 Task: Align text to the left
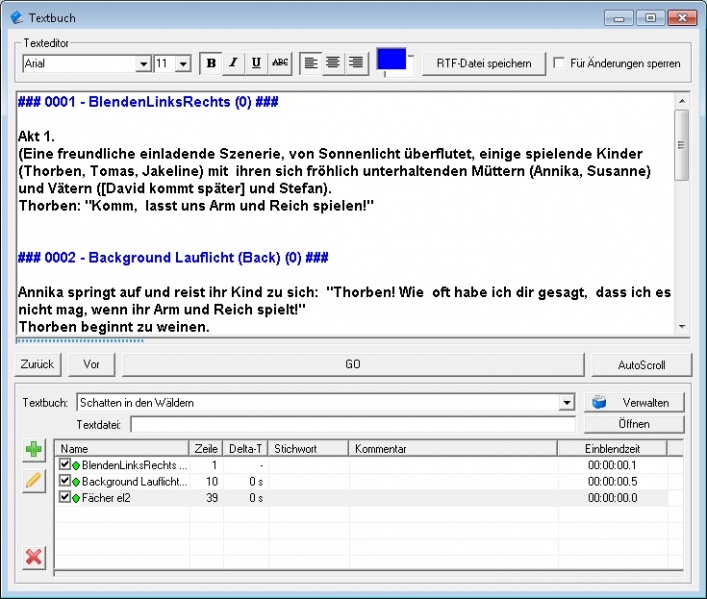[311, 63]
